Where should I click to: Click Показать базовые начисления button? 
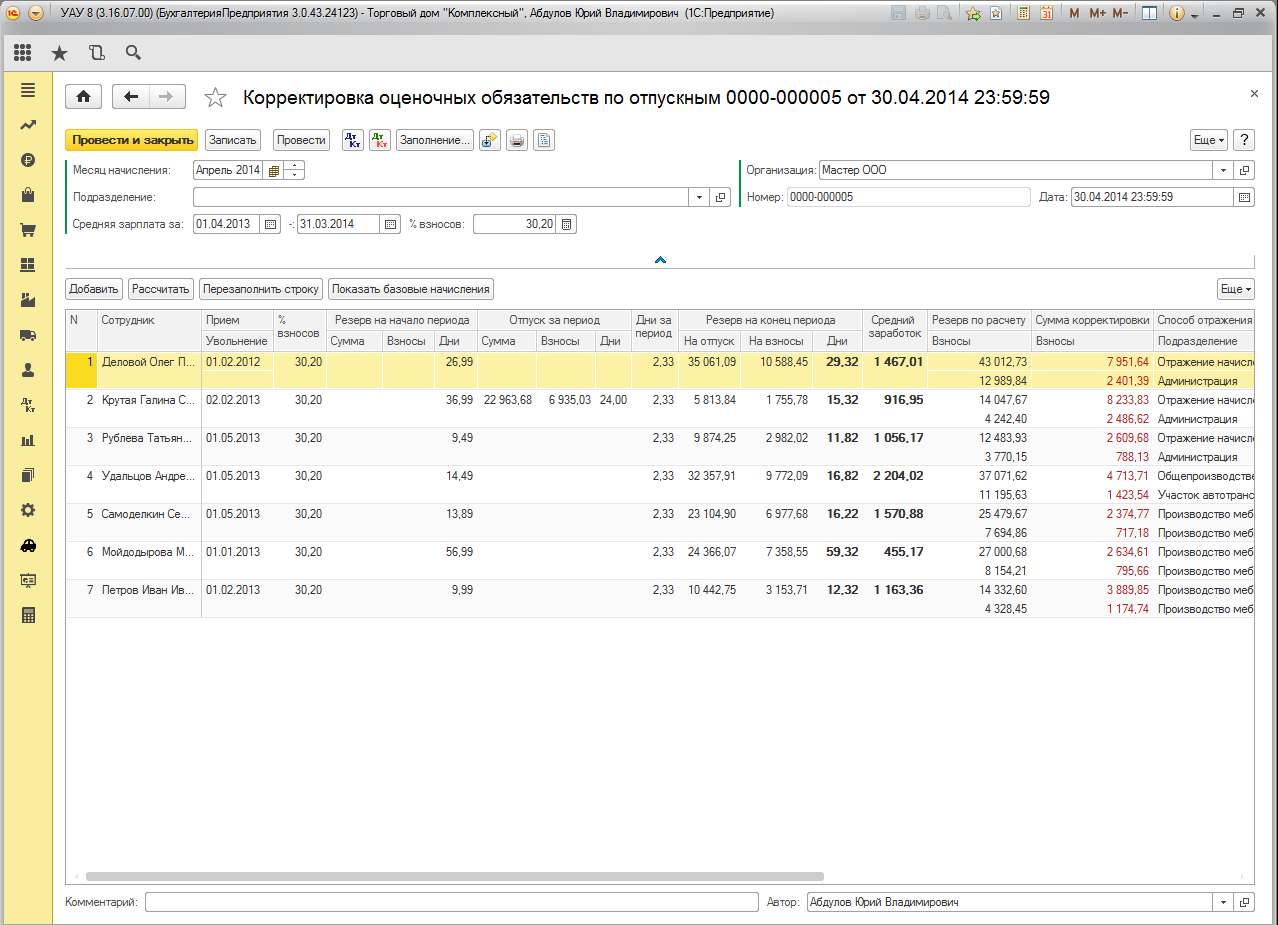(411, 289)
